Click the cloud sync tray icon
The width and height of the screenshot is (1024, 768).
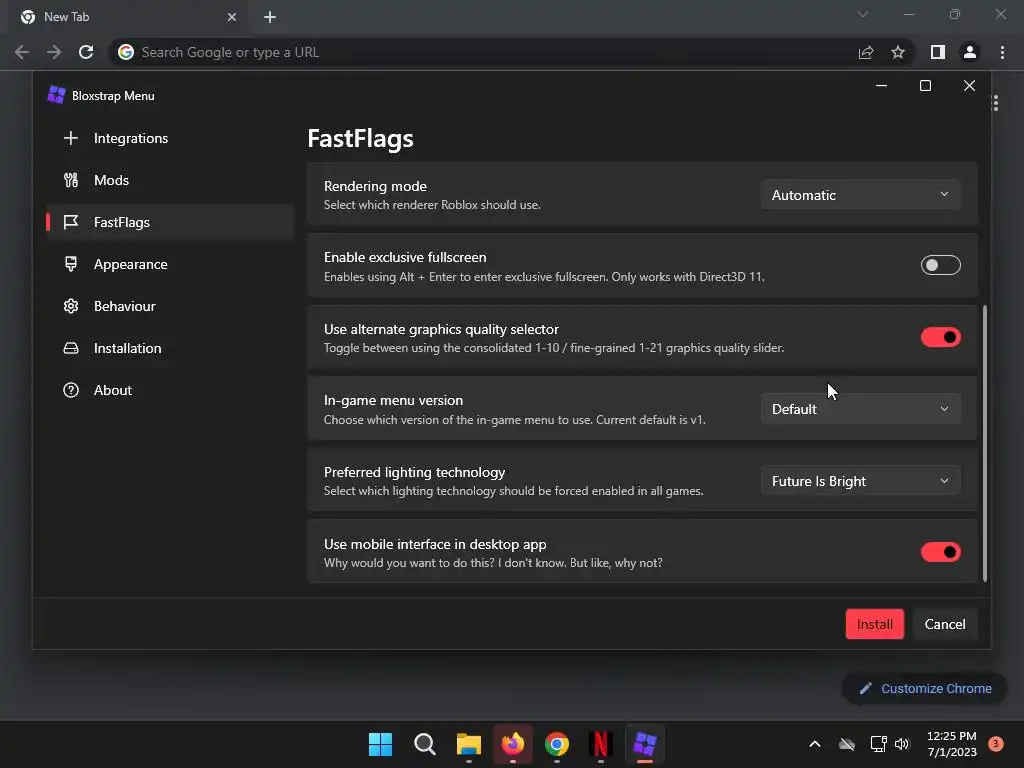point(846,744)
